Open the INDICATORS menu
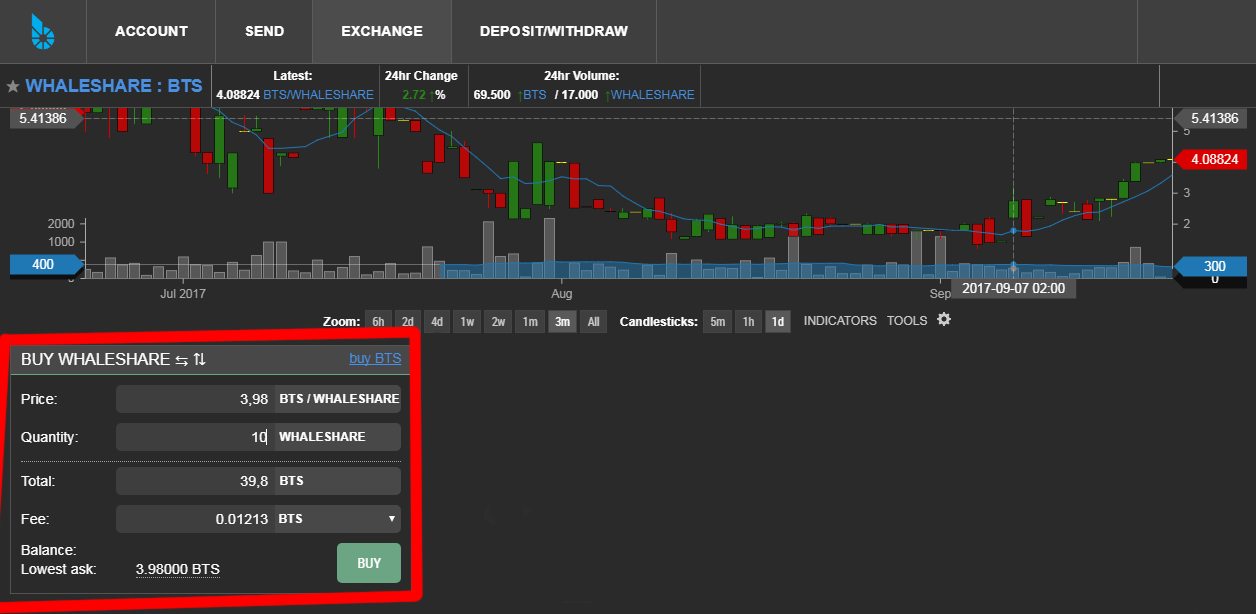Viewport: 1256px width, 614px height. coord(840,321)
